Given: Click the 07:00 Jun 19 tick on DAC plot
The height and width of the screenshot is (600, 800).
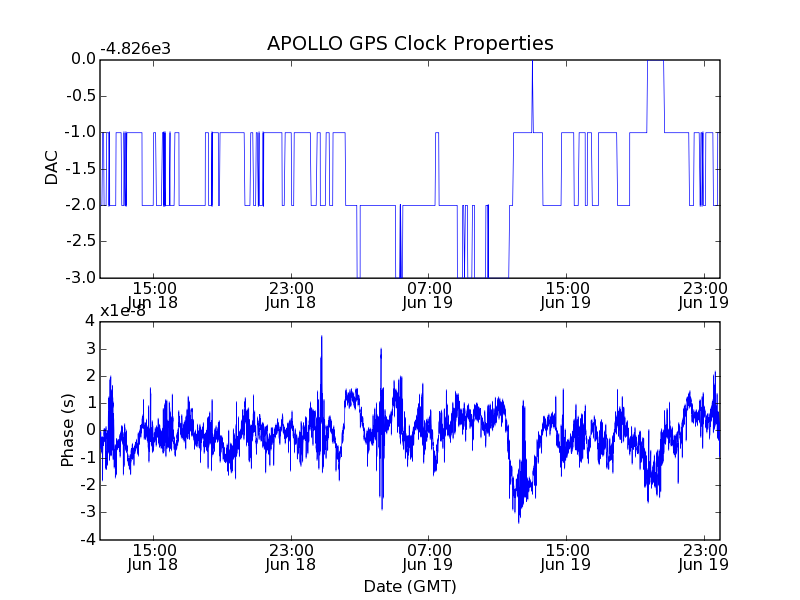Looking at the screenshot, I should click(428, 277).
